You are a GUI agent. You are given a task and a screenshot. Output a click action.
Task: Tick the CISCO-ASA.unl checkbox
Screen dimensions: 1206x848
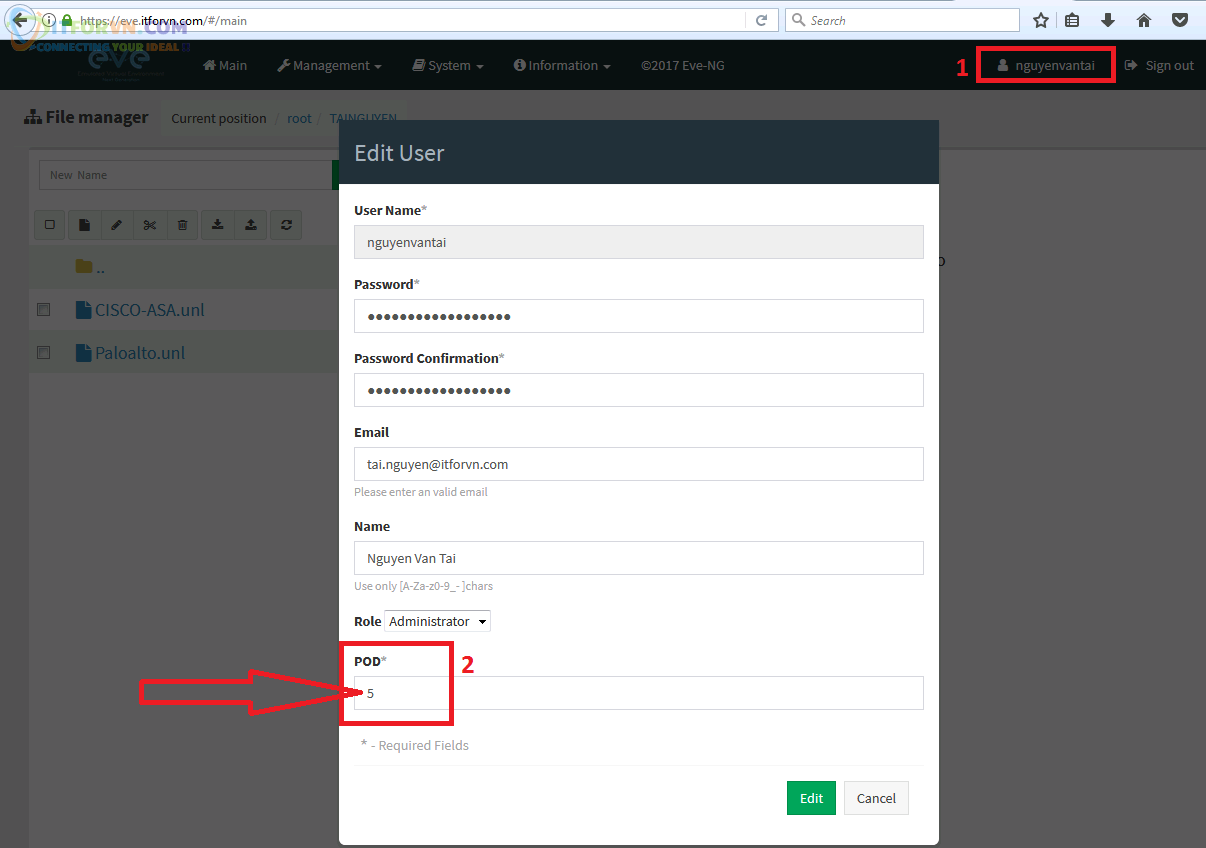[43, 310]
